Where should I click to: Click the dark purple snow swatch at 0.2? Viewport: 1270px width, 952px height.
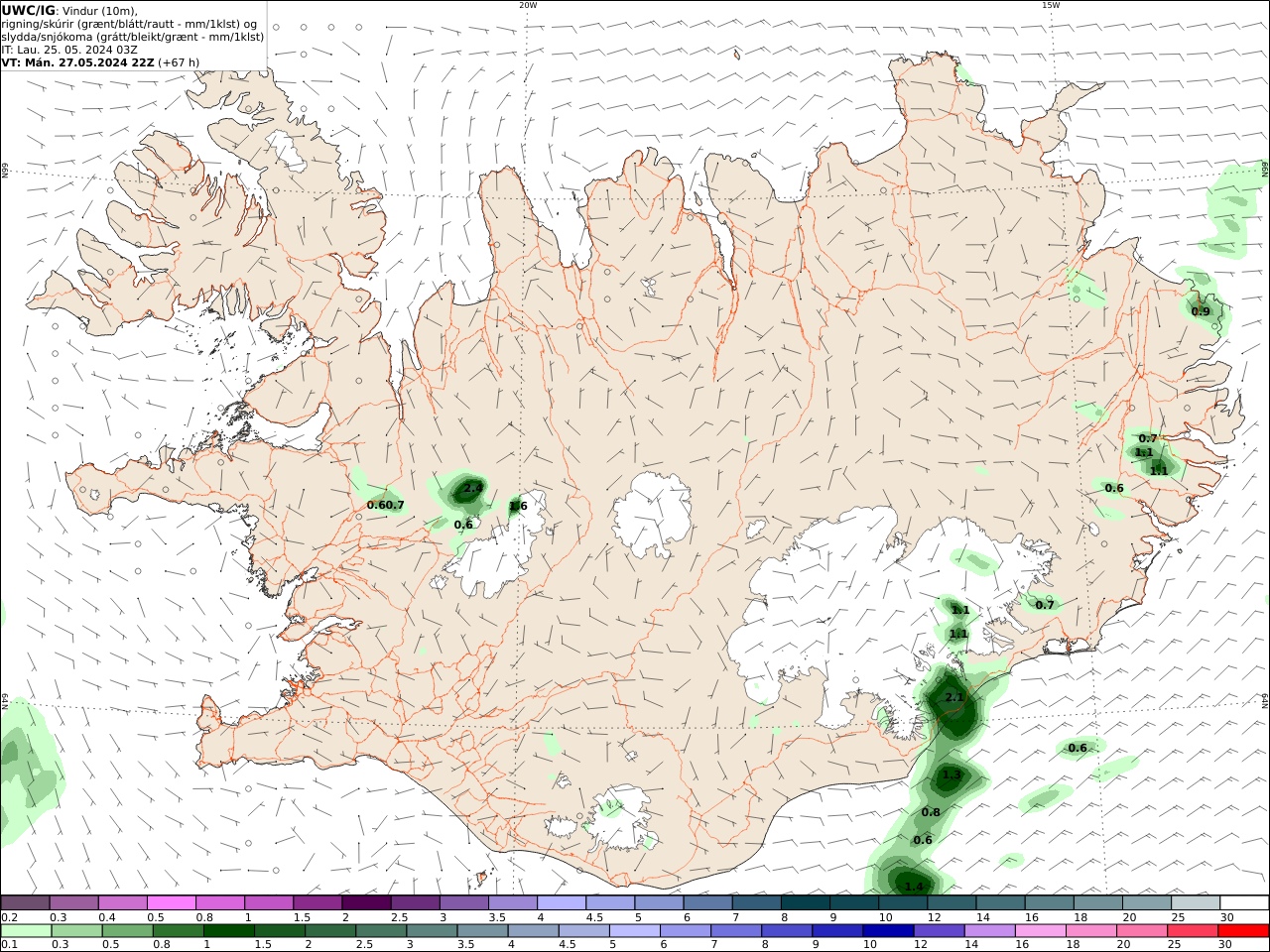tap(25, 903)
